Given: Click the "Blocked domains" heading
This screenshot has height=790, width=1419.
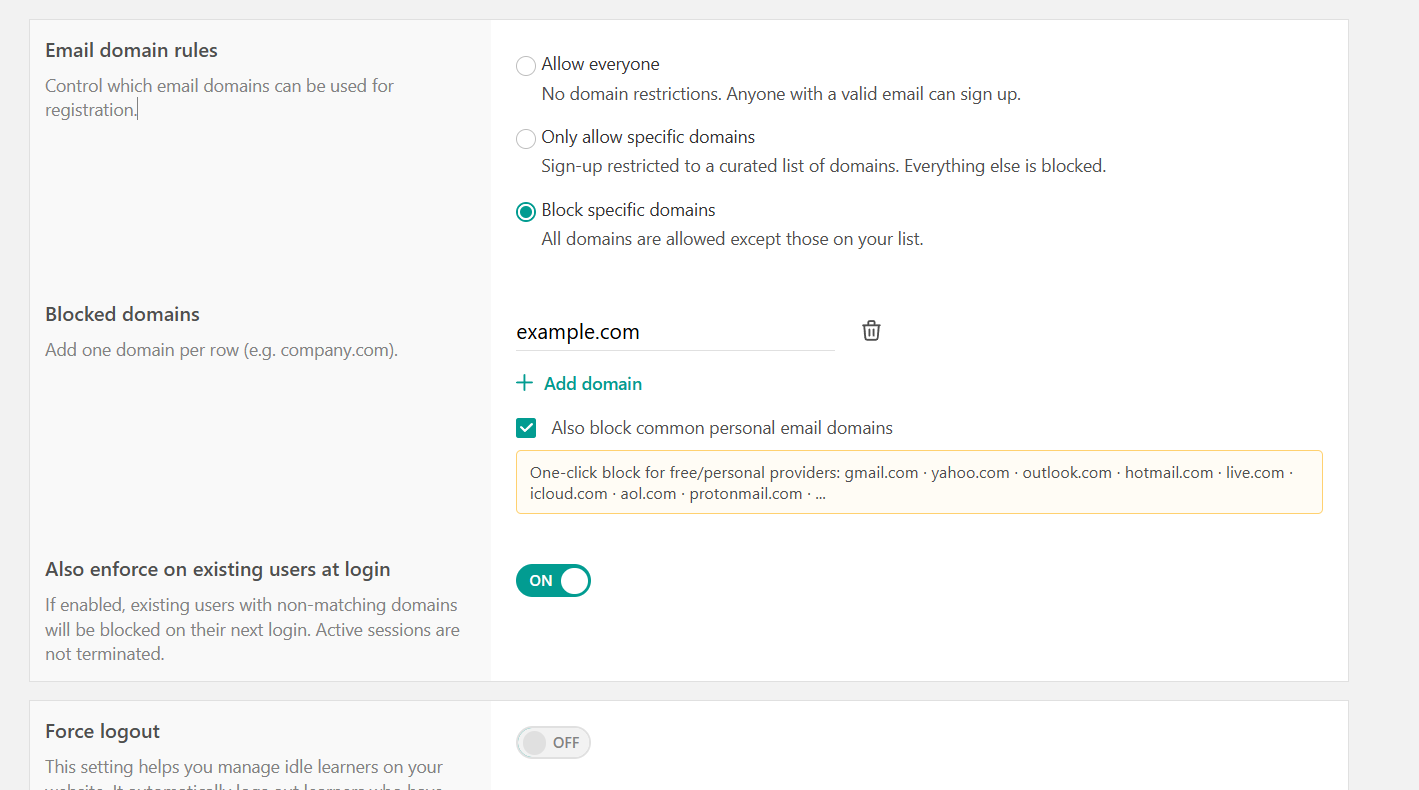Looking at the screenshot, I should [x=122, y=314].
